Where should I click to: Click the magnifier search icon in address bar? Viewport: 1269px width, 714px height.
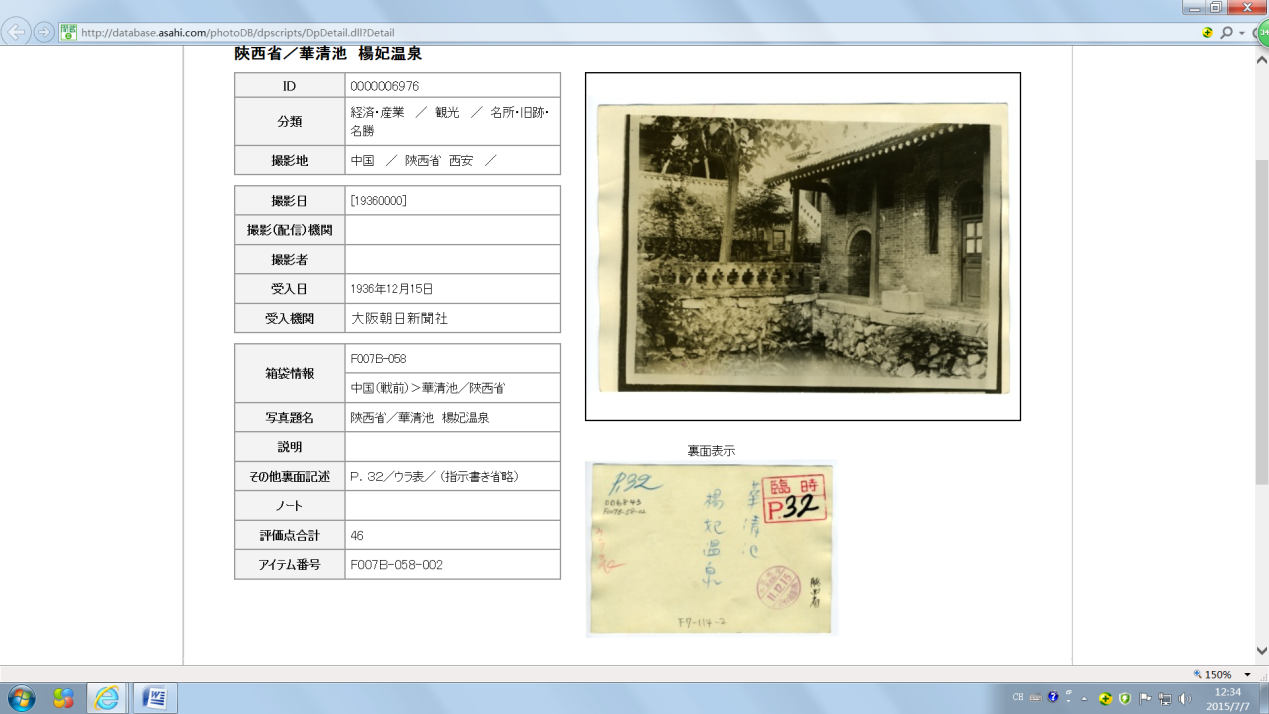tap(1226, 32)
